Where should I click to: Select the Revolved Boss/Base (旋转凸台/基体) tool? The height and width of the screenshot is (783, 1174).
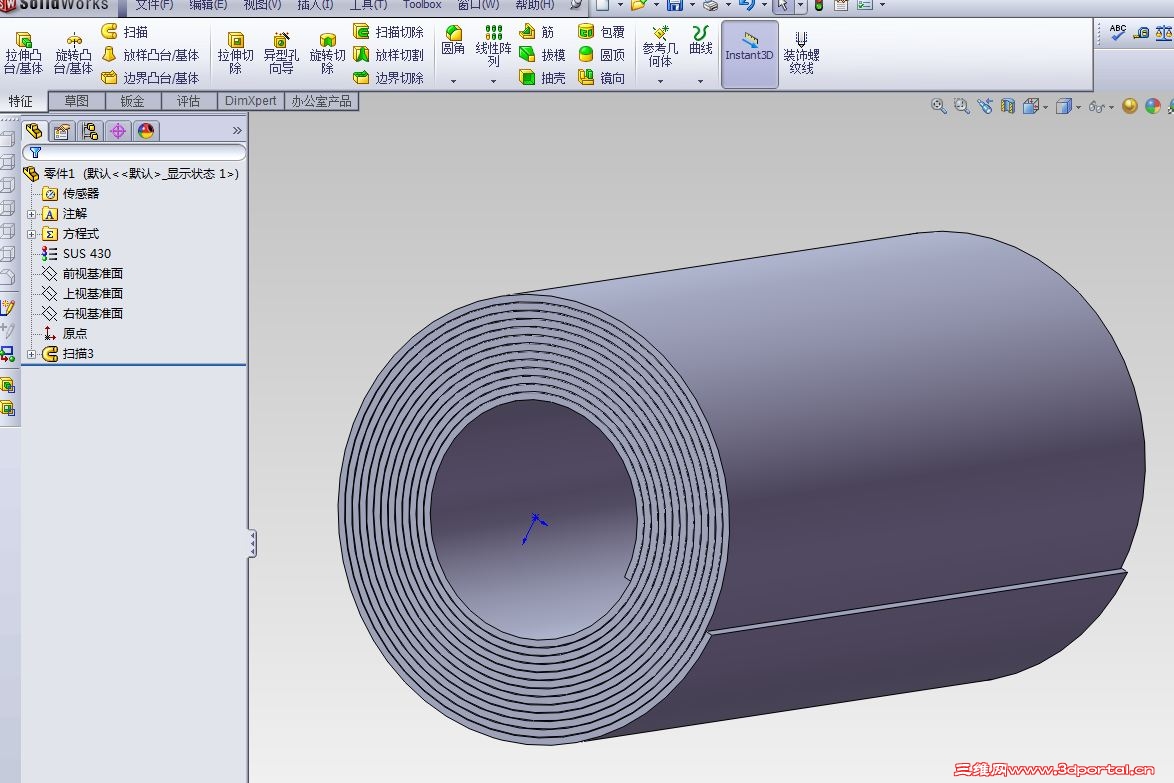coord(73,52)
